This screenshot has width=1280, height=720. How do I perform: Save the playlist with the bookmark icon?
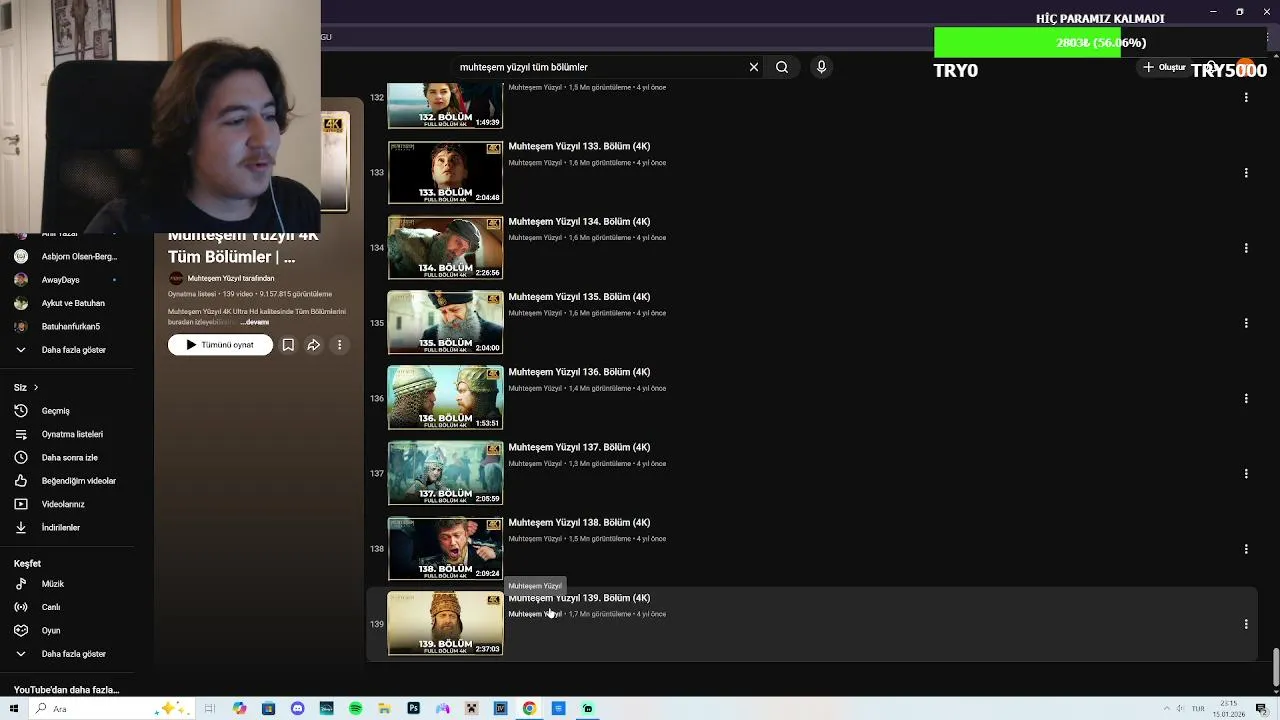click(x=288, y=345)
